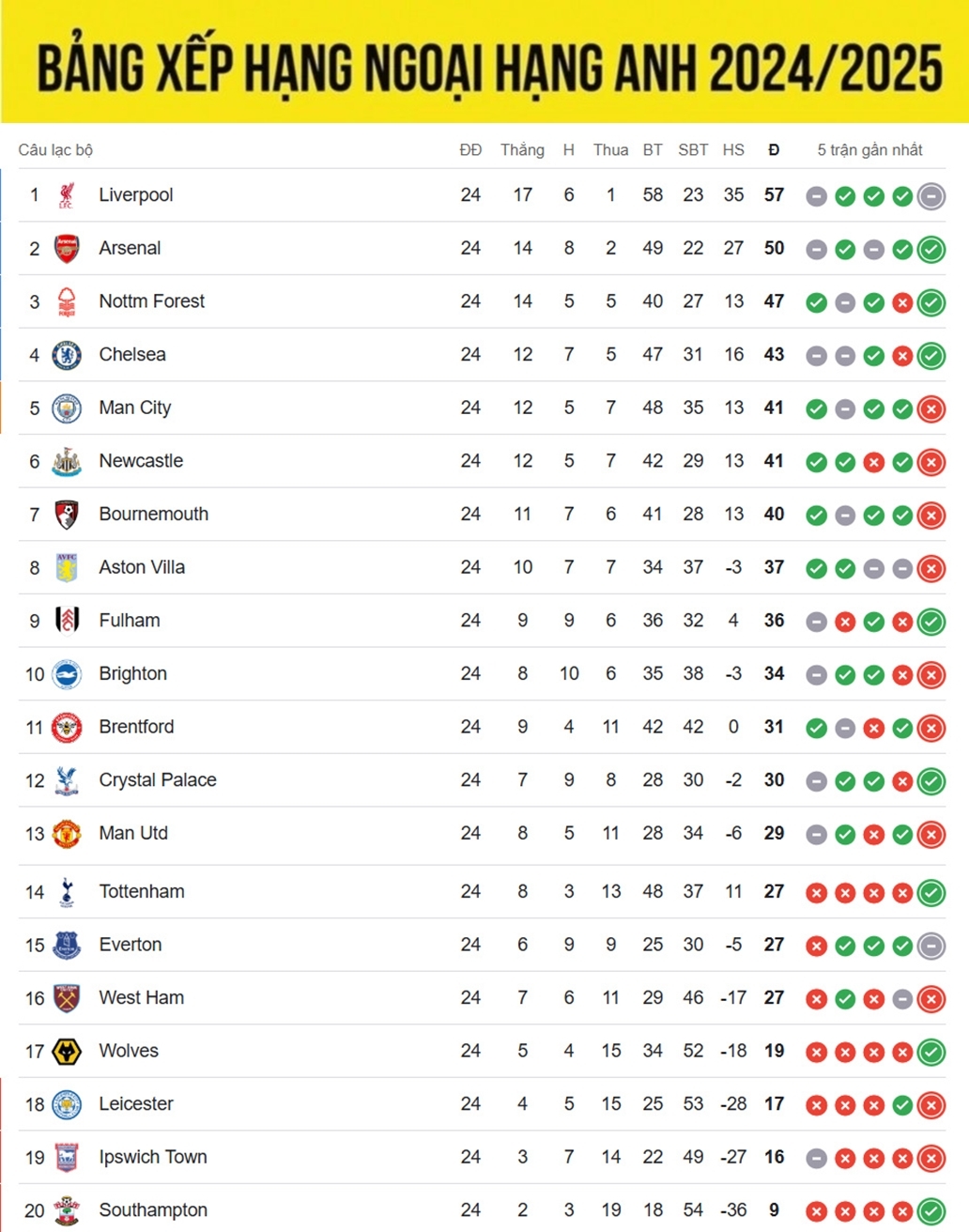Click the Chelsea club badge
969x1232 pixels.
coord(67,355)
